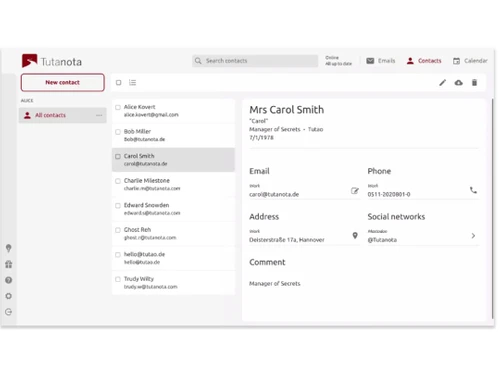
Task: Open the Emails tab
Action: click(x=381, y=61)
